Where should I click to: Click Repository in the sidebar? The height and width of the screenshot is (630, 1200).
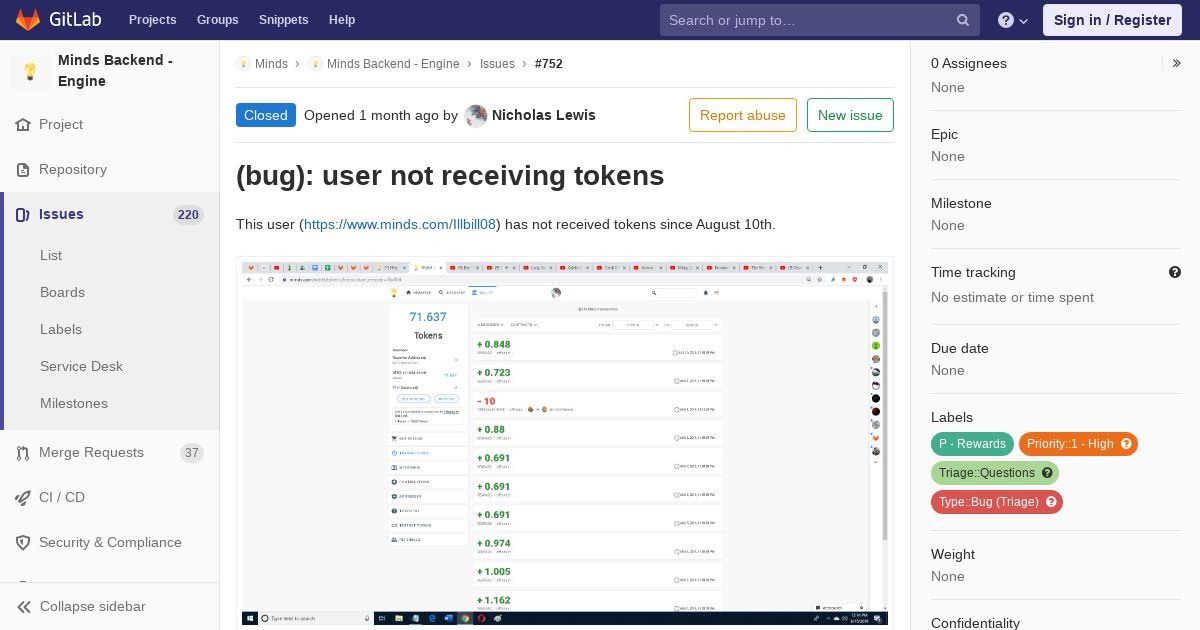73,170
